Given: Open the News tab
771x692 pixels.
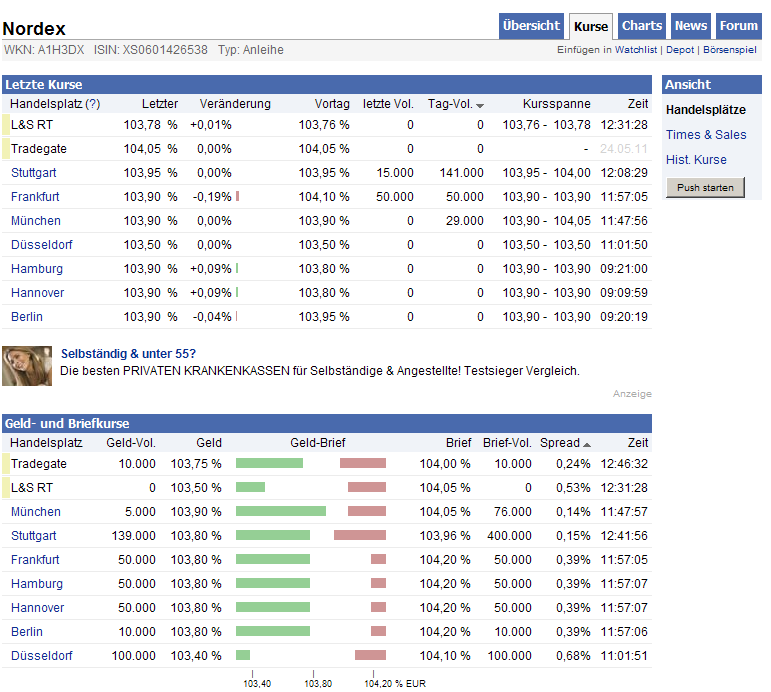Looking at the screenshot, I should pos(691,26).
